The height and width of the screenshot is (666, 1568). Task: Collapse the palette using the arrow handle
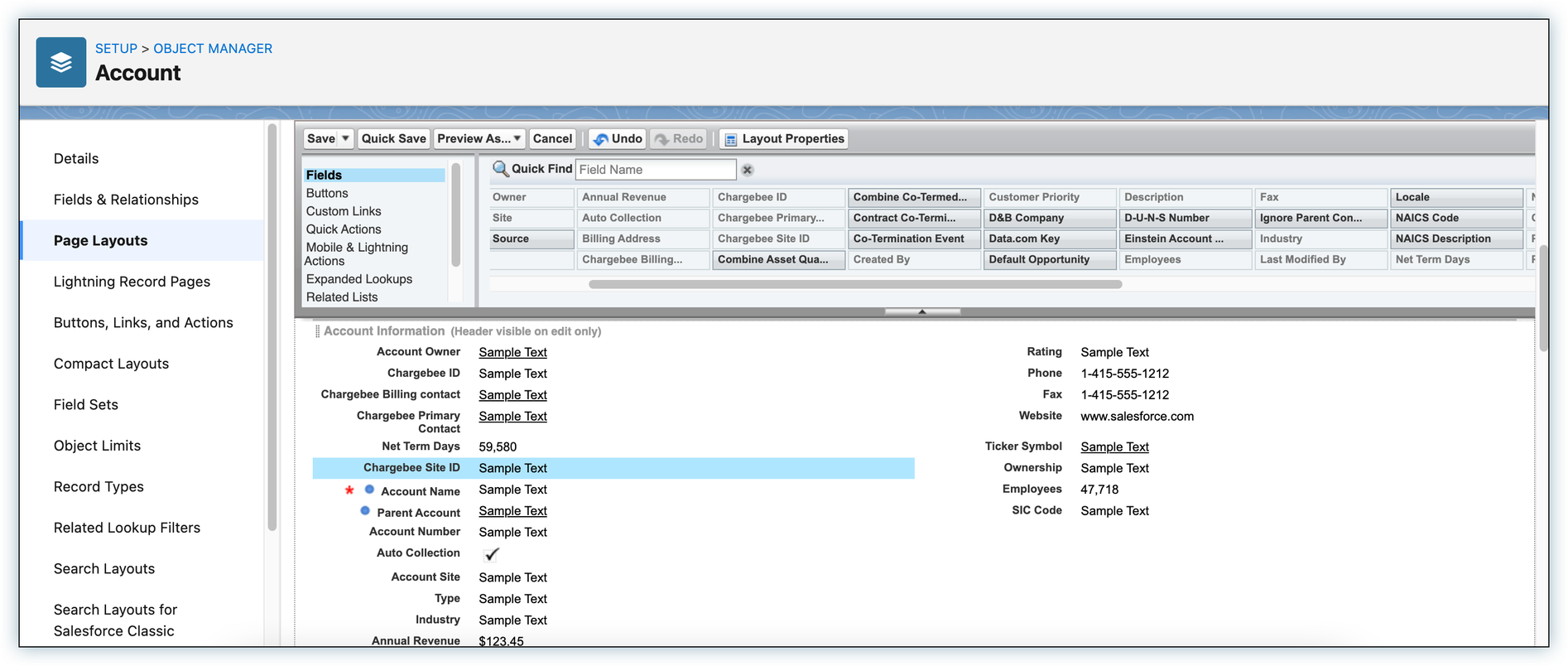tap(921, 311)
